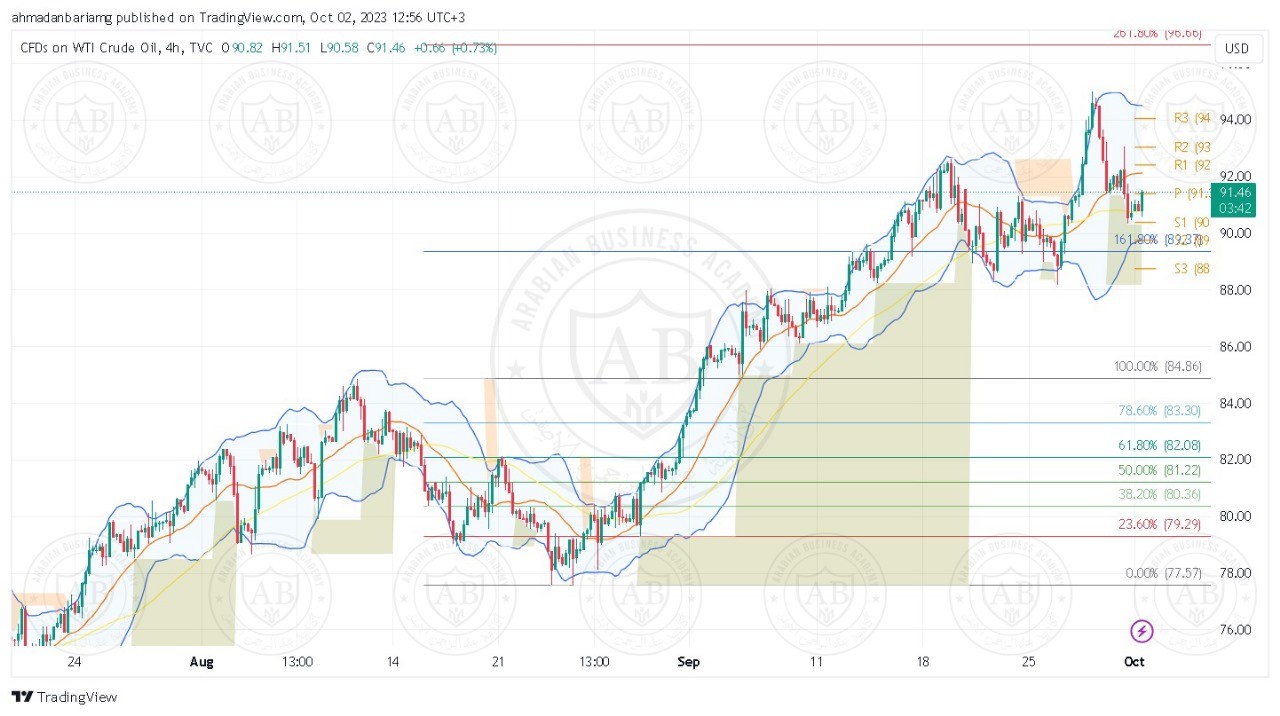The height and width of the screenshot is (716, 1280).
Task: Click the 21 date label on the time axis
Action: [x=498, y=662]
